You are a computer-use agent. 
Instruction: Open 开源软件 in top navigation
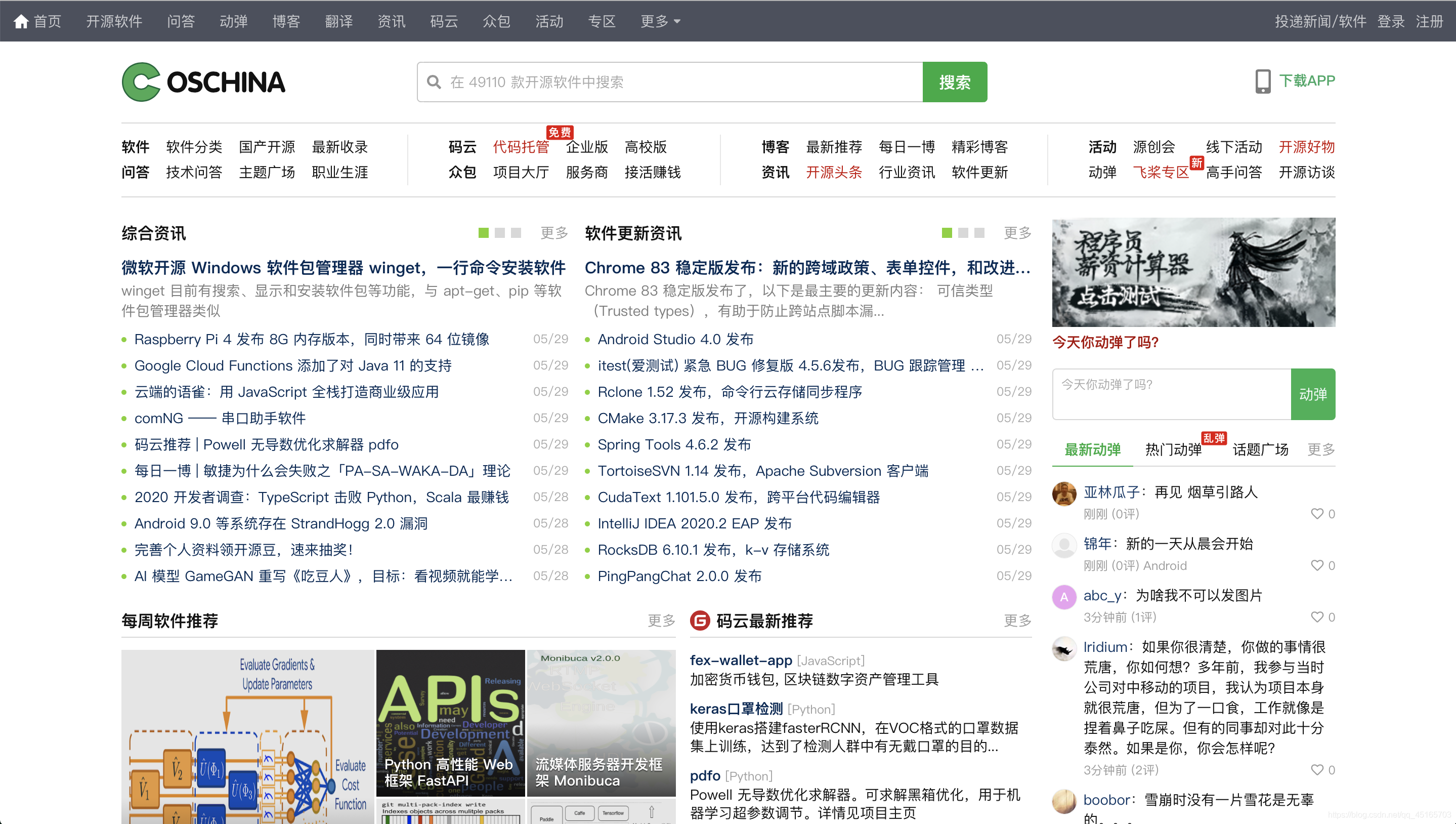pyautogui.click(x=114, y=21)
